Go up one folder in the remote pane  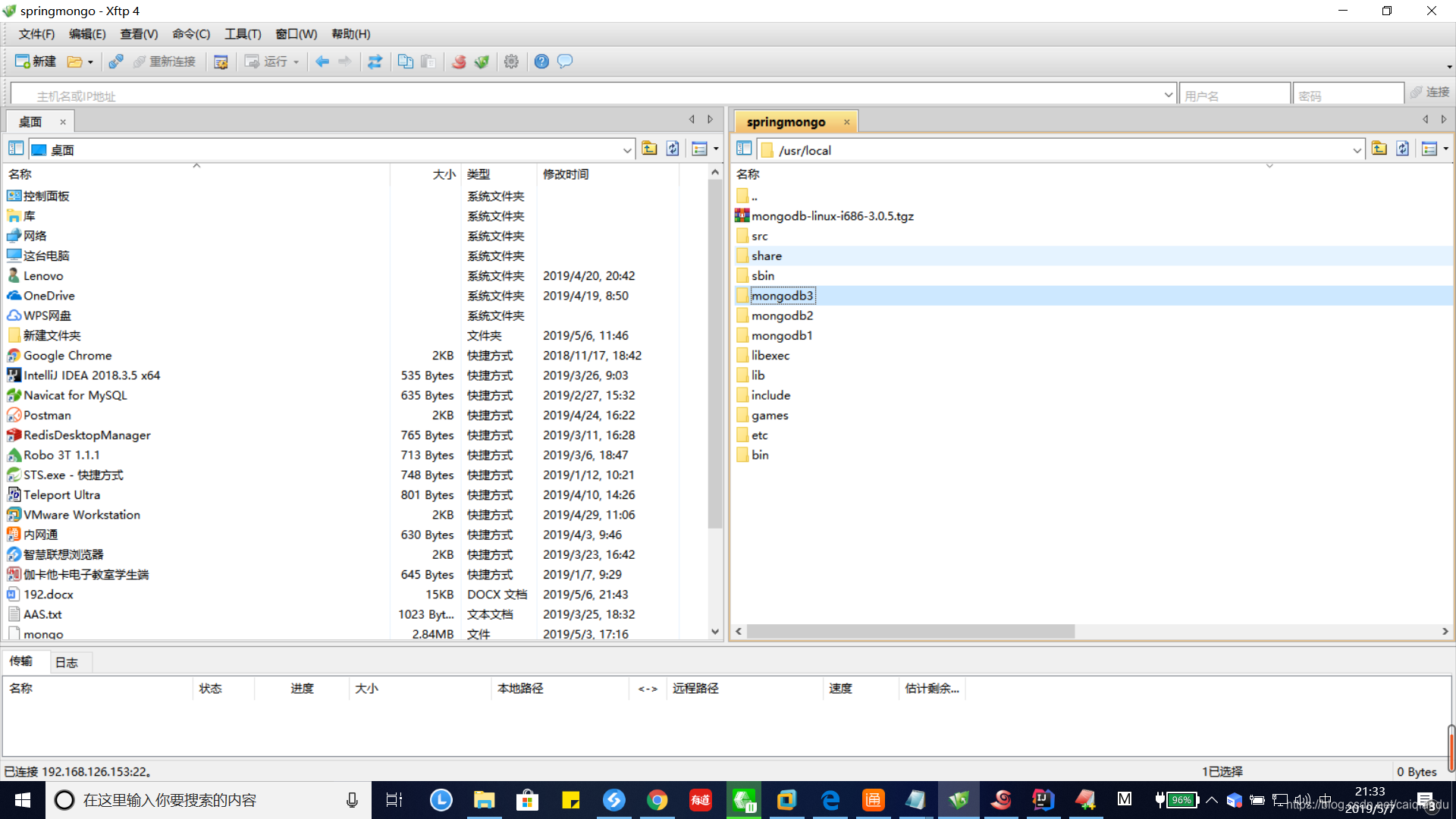pos(1379,149)
